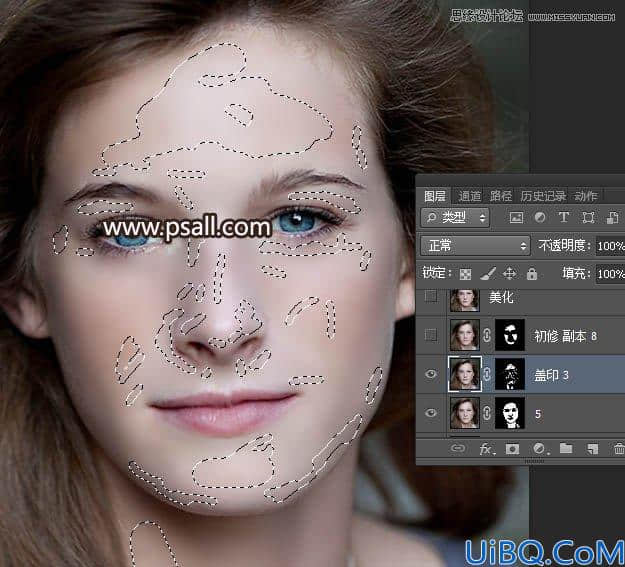The height and width of the screenshot is (567, 625).
Task: Filter layers by smart object type
Action: click(612, 217)
